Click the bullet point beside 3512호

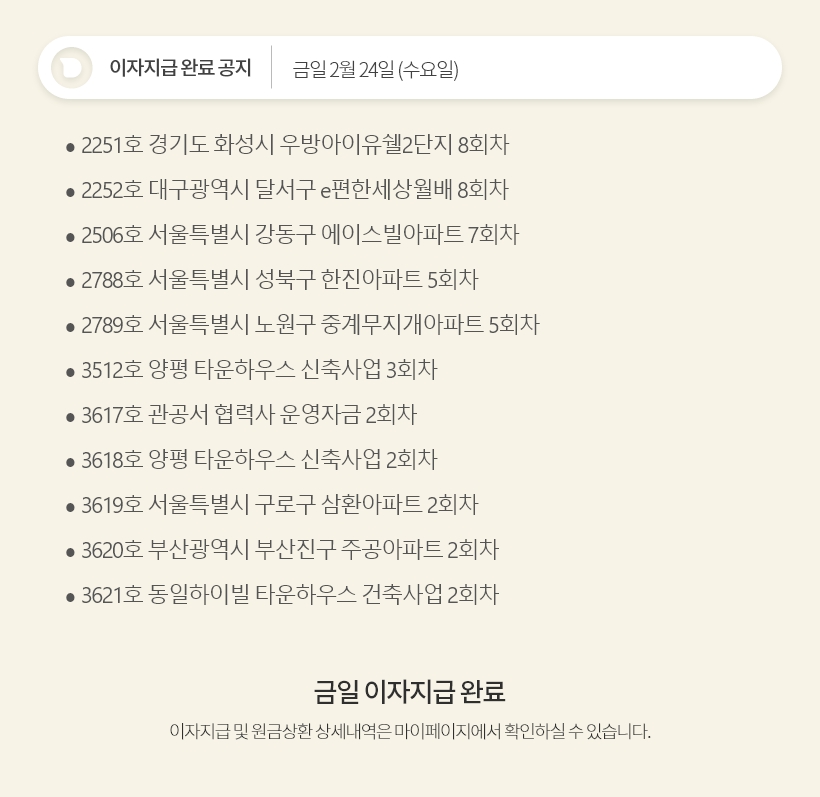coord(70,372)
